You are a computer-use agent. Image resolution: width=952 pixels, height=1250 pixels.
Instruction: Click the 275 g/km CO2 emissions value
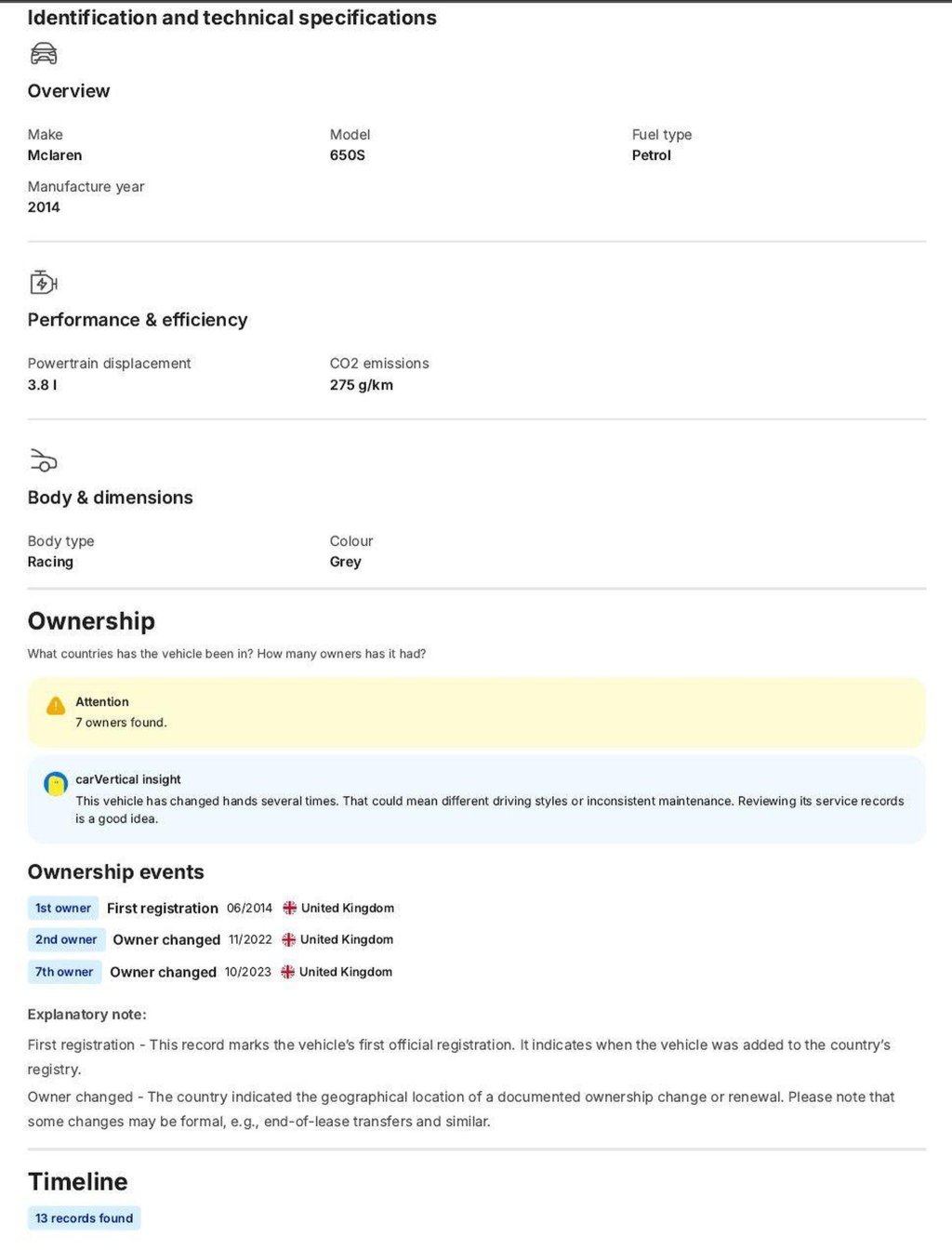coord(362,385)
